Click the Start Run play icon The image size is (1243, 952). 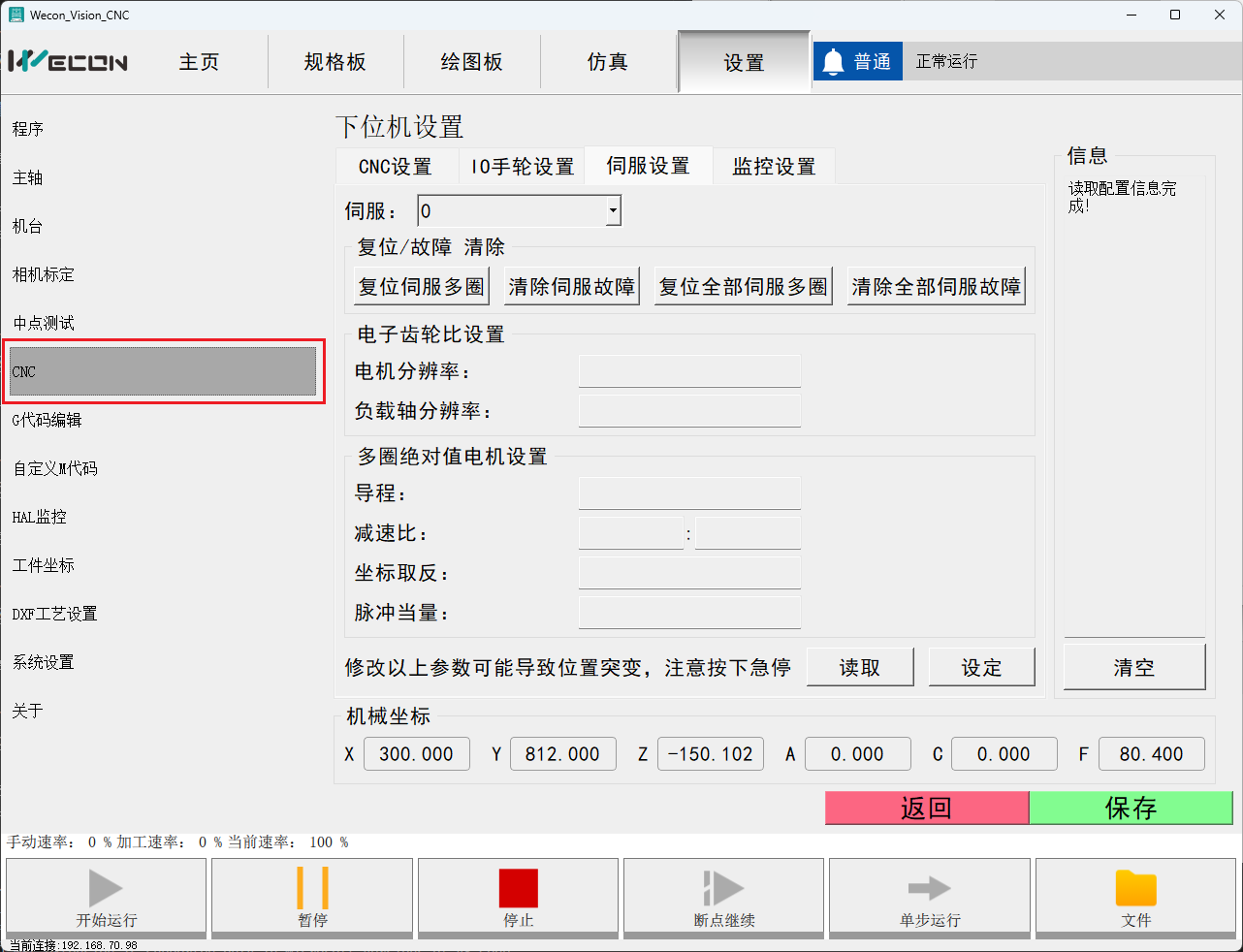[x=106, y=887]
